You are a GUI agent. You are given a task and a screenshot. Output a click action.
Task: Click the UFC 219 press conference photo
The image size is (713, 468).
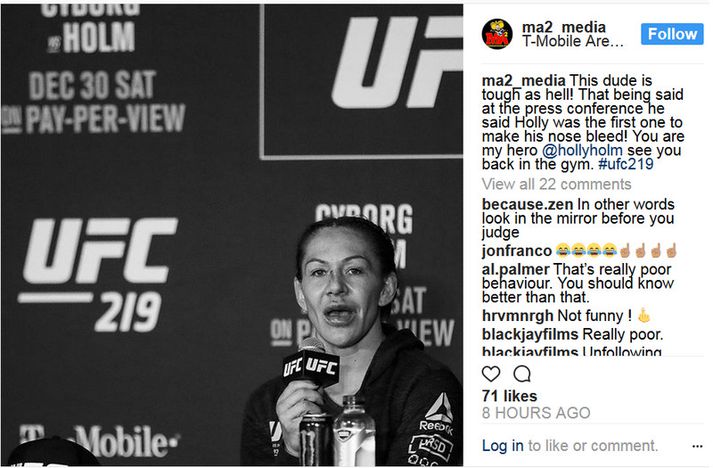232,235
